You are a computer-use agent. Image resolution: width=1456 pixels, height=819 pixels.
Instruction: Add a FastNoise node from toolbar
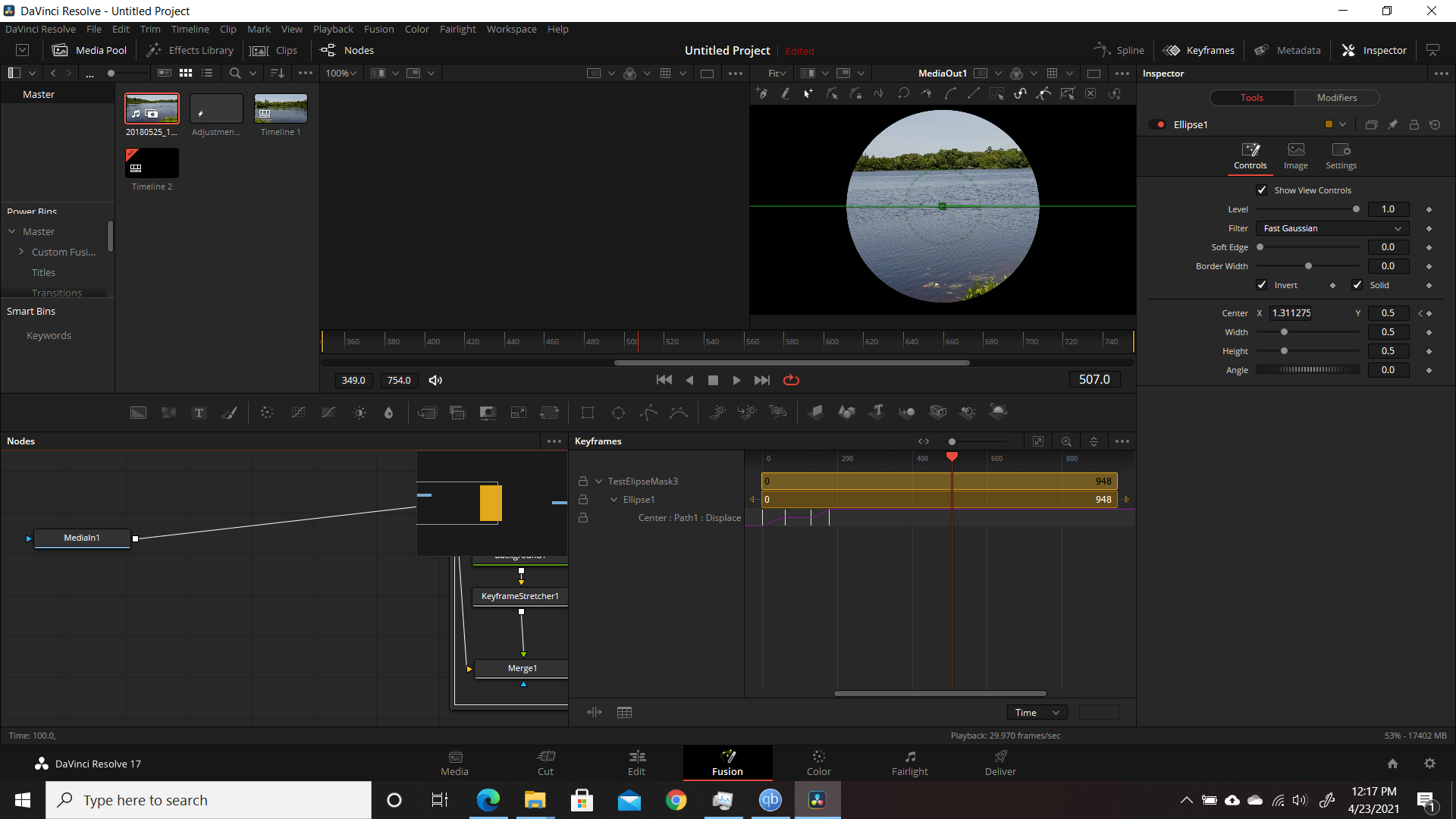(168, 413)
